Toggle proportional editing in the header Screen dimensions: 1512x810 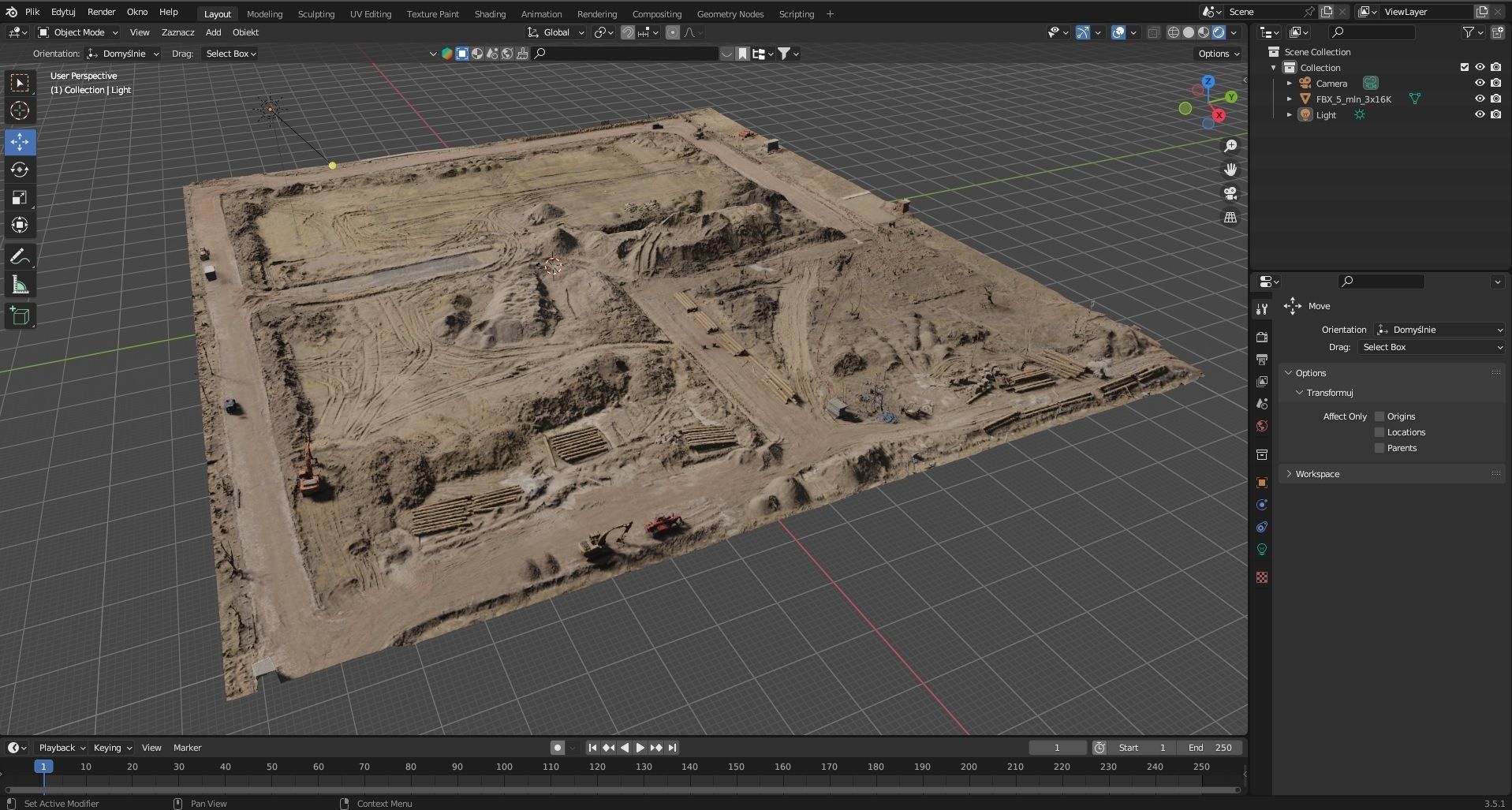click(673, 32)
